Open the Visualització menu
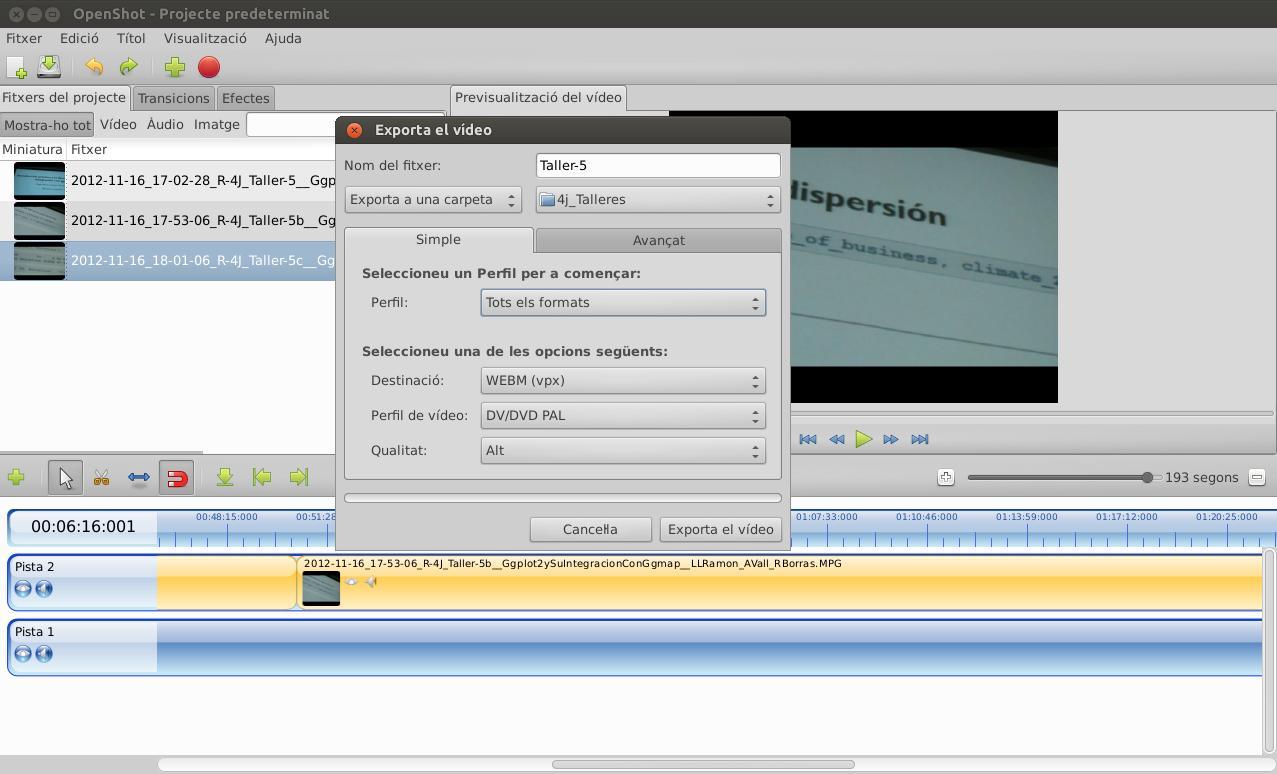 click(x=205, y=38)
